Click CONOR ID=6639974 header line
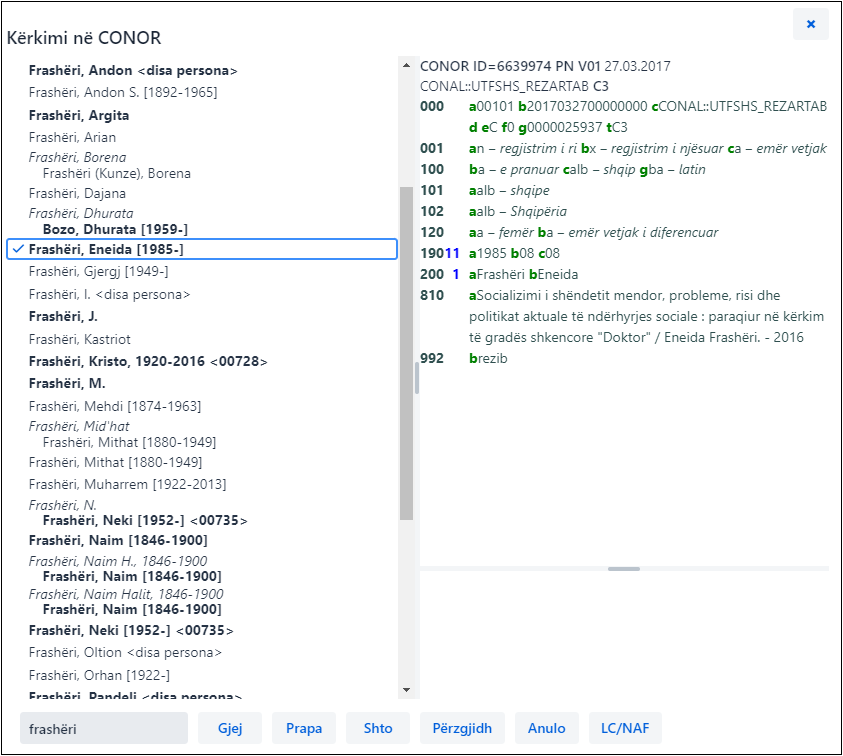The height and width of the screenshot is (756, 843). (545, 66)
